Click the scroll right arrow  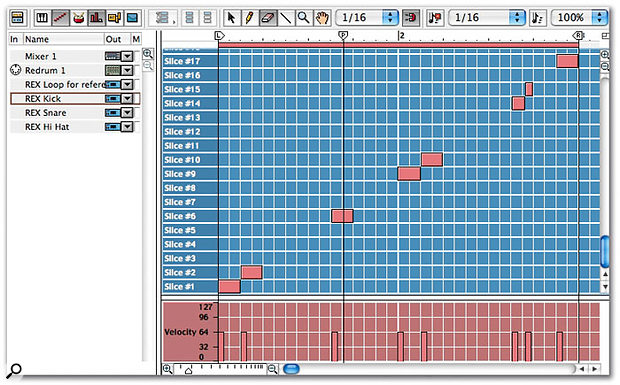594,369
